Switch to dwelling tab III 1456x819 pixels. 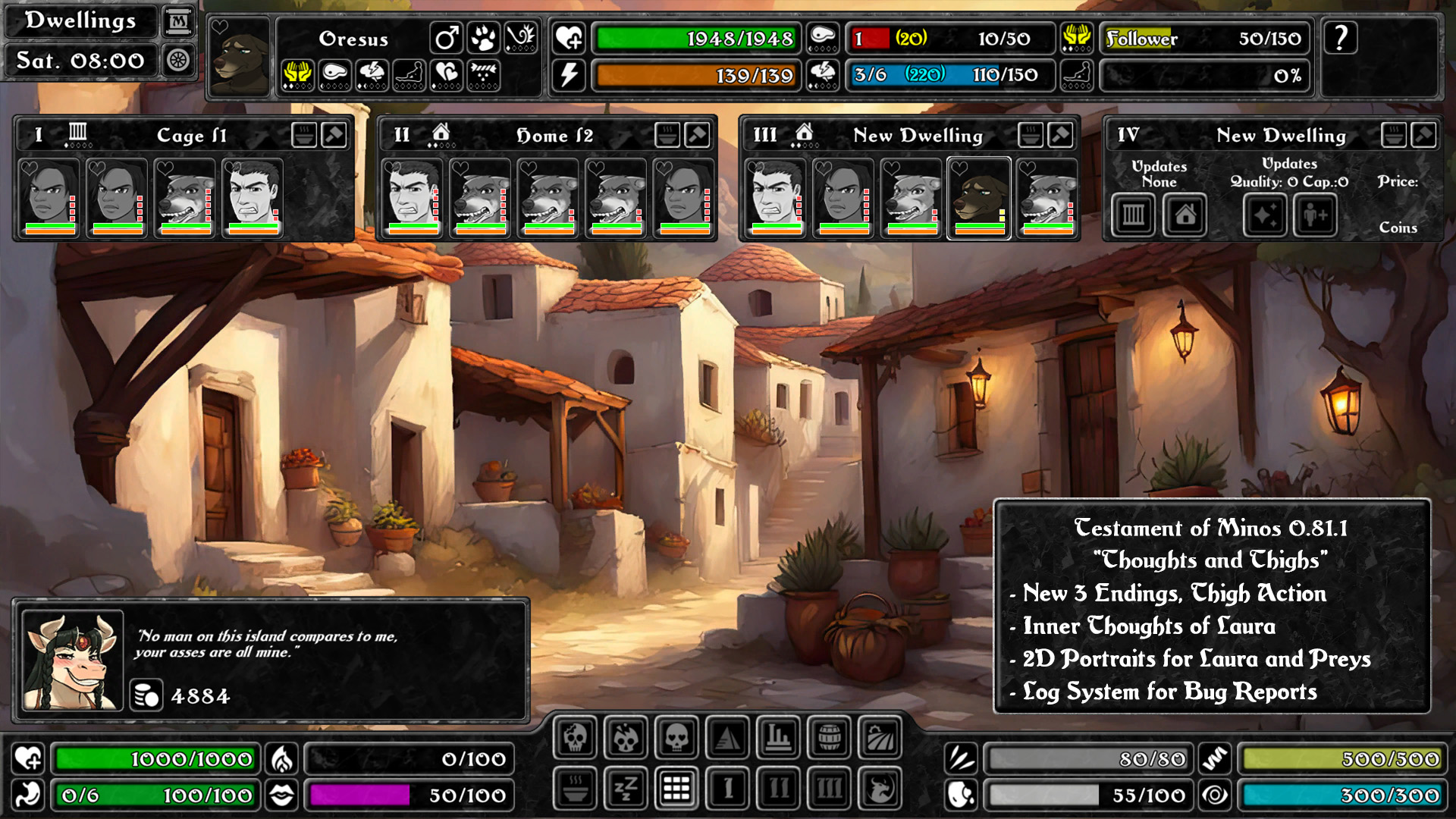(x=830, y=789)
